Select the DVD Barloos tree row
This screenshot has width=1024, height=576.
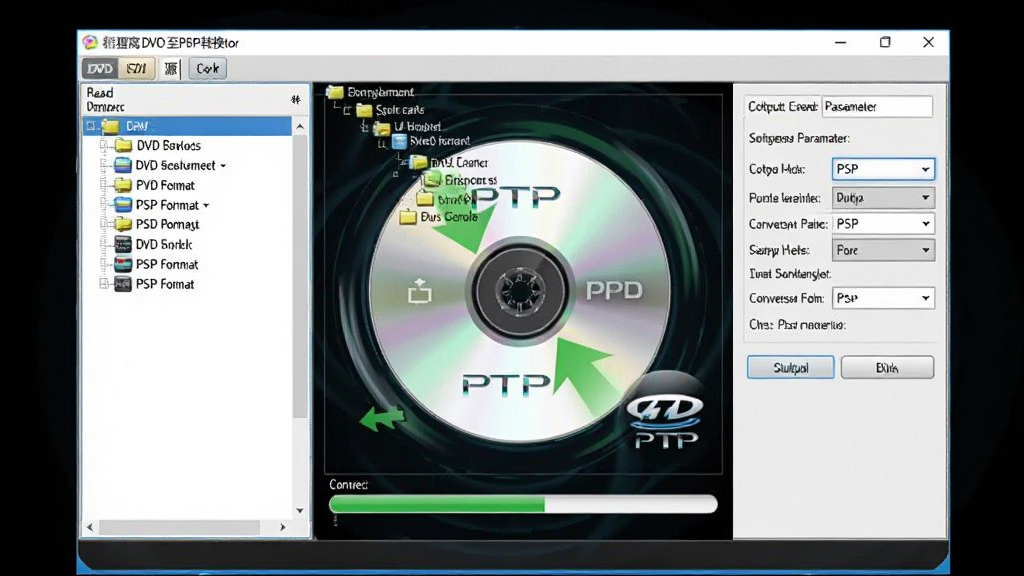tap(168, 146)
